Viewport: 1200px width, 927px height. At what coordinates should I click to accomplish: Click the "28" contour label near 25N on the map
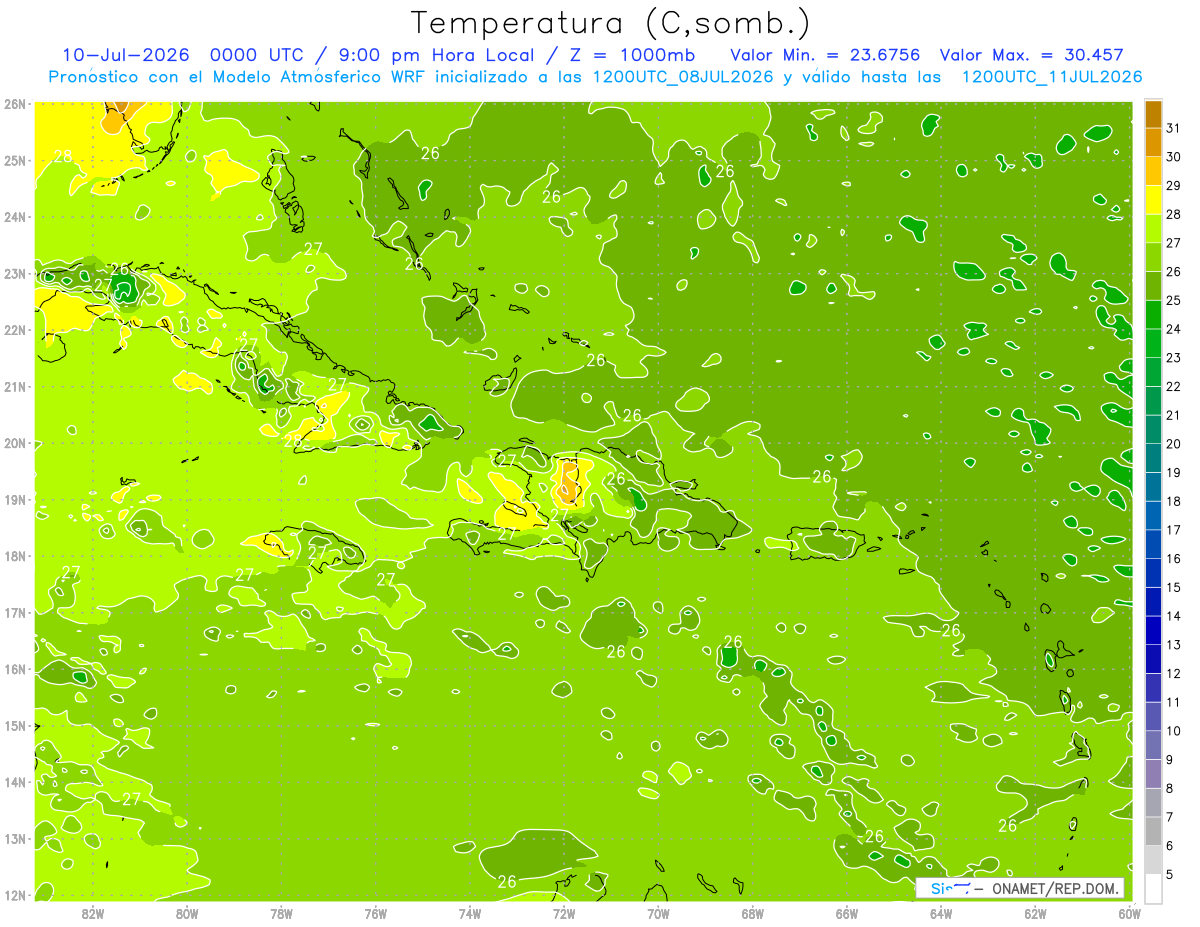pos(63,156)
